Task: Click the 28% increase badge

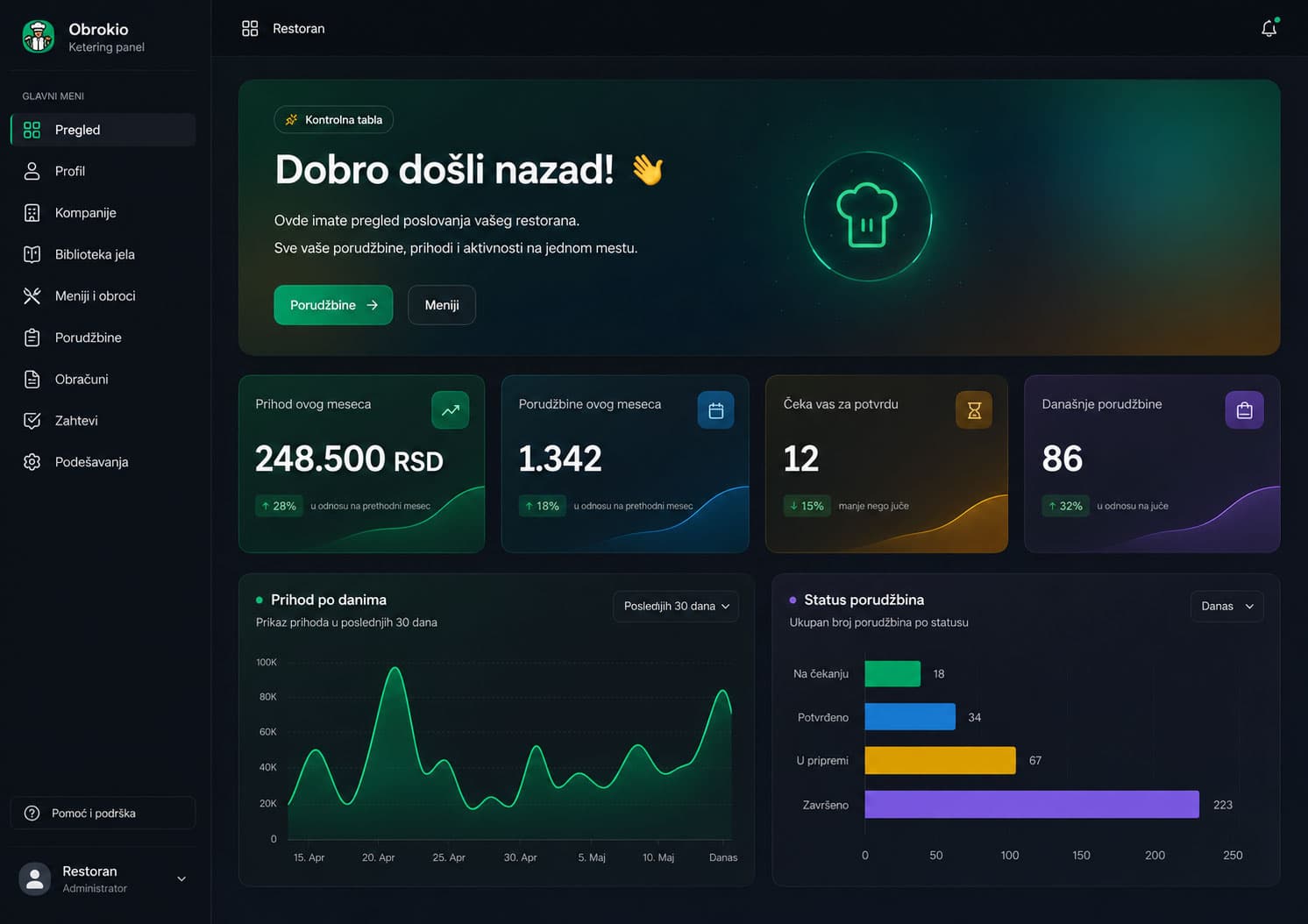Action: [x=279, y=506]
